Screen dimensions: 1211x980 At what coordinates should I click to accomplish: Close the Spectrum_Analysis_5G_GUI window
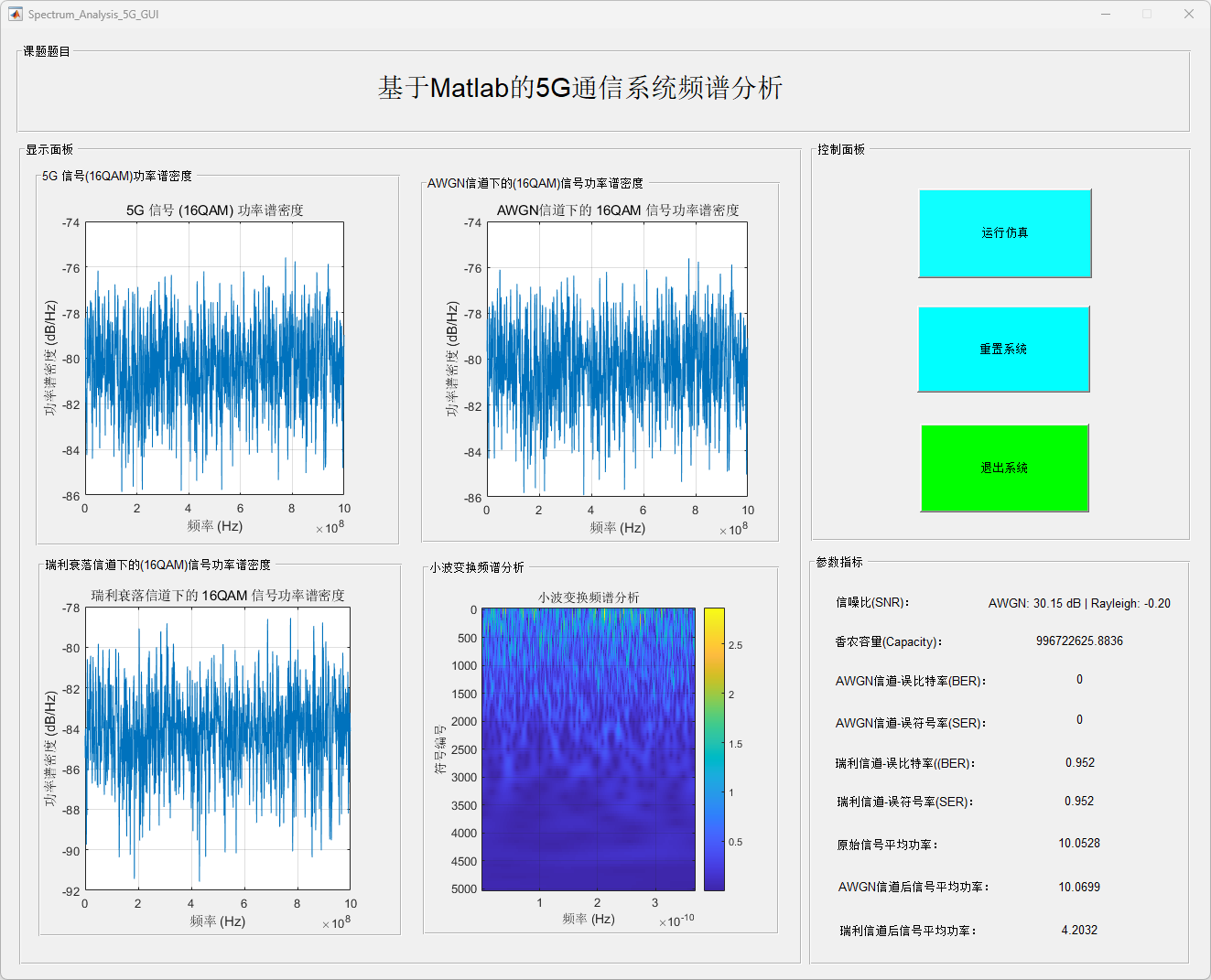(1188, 14)
